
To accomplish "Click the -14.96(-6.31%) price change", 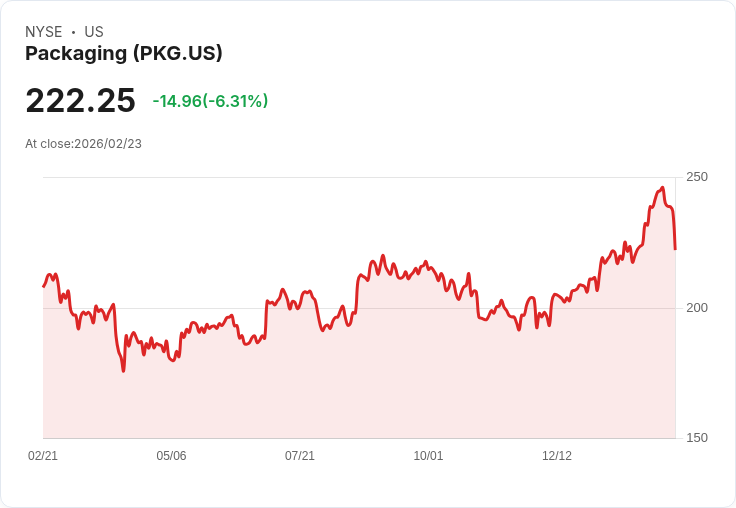I will pos(210,101).
